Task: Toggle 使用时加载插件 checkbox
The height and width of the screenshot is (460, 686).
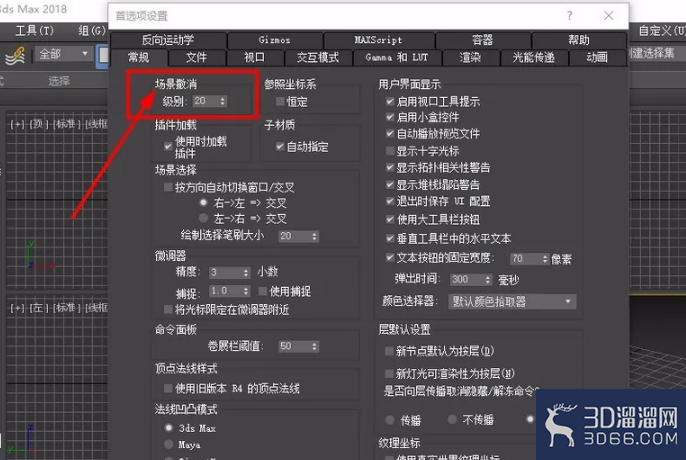Action: pos(168,146)
